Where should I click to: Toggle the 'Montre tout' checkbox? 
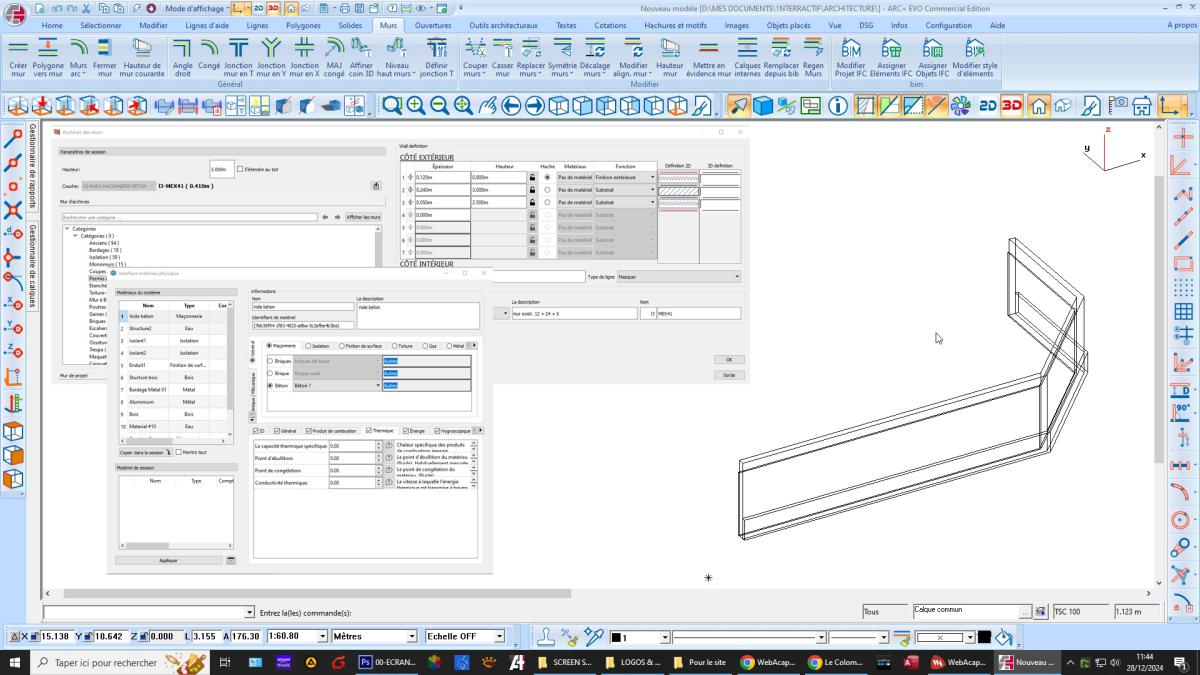pos(178,452)
